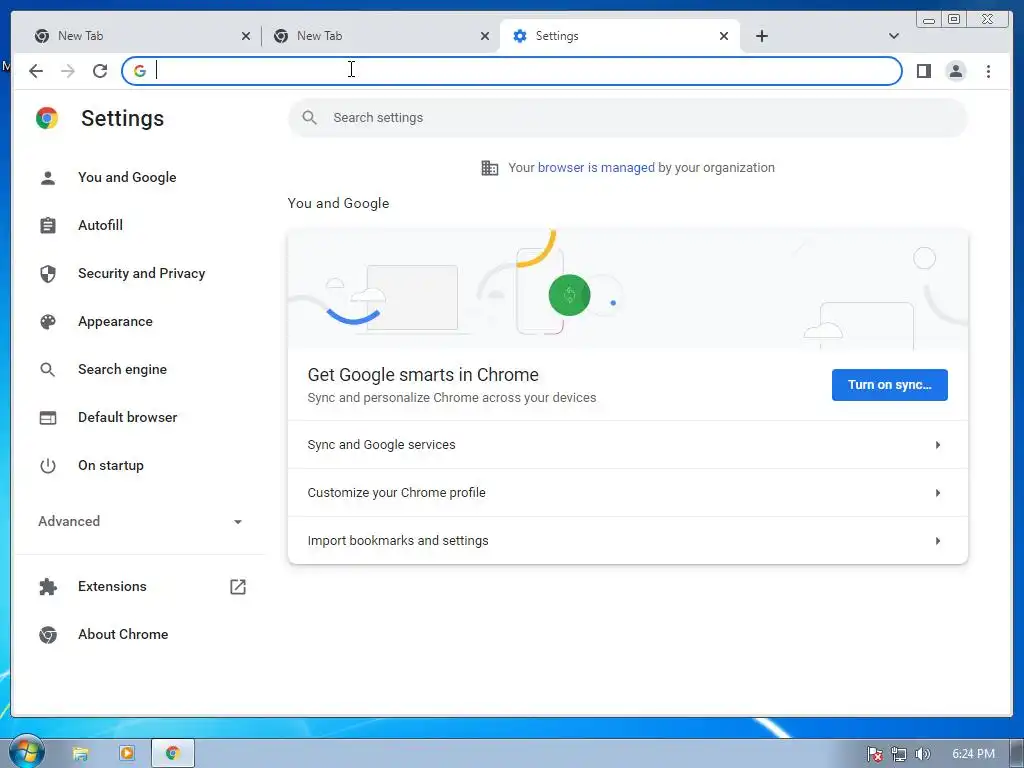Close the first New Tab
This screenshot has height=768, width=1024.
point(246,36)
